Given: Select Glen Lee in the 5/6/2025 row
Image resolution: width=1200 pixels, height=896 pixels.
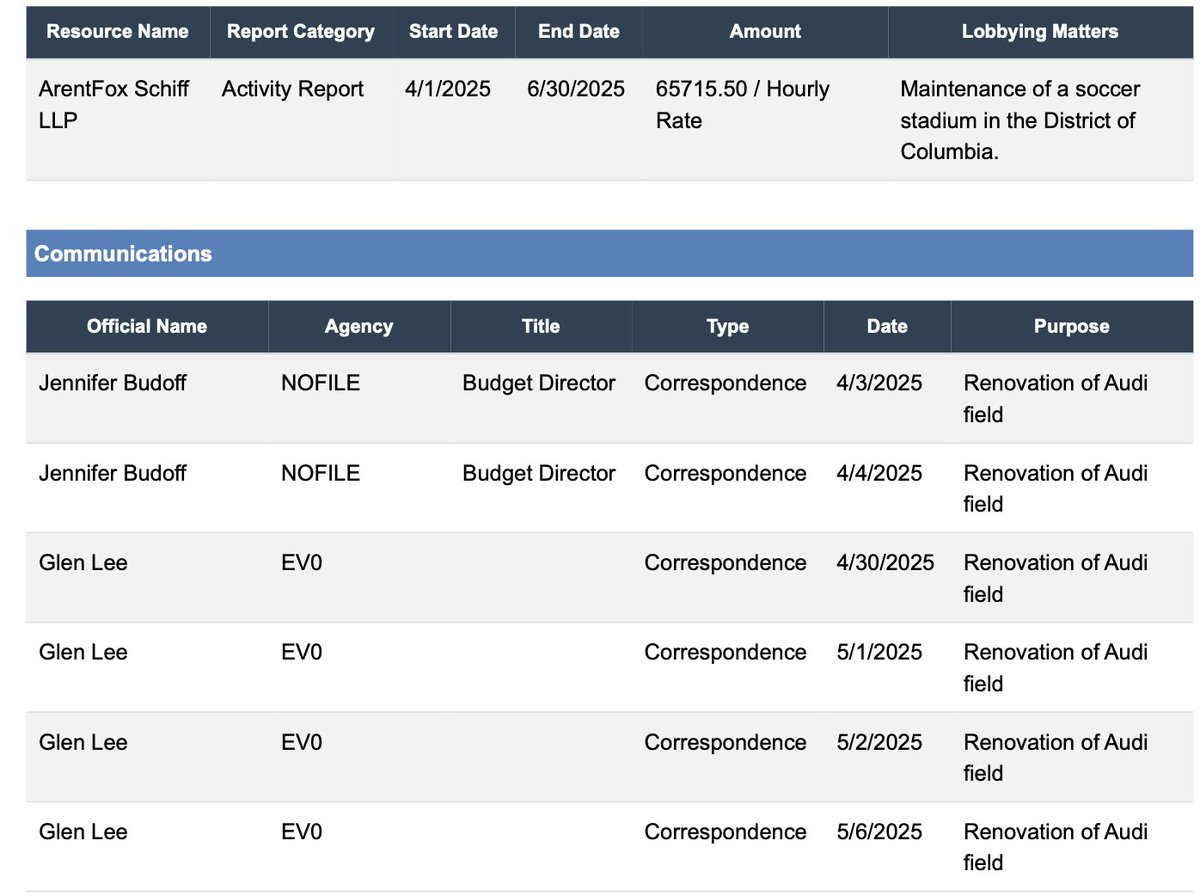Looking at the screenshot, I should click(83, 832).
